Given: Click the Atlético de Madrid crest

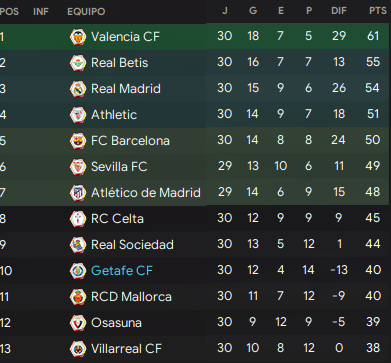Looking at the screenshot, I should coord(78,193).
